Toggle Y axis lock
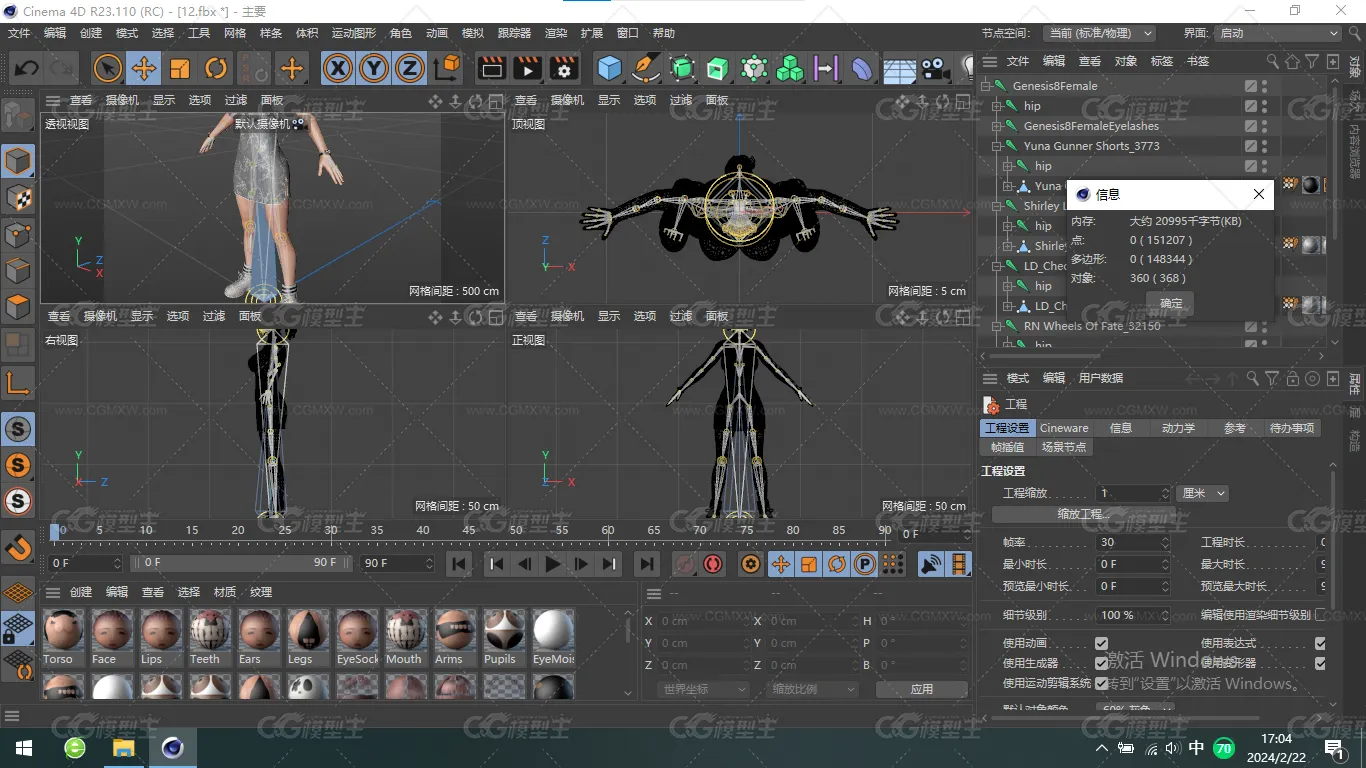1366x768 pixels. [374, 68]
